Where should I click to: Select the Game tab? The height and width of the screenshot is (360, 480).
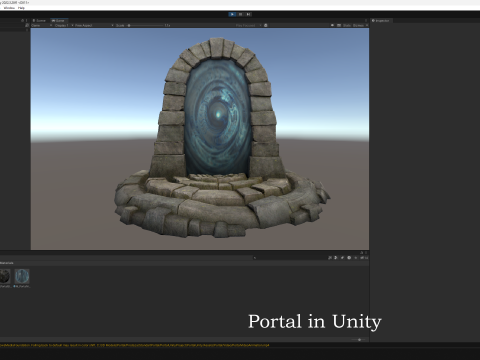[59, 21]
